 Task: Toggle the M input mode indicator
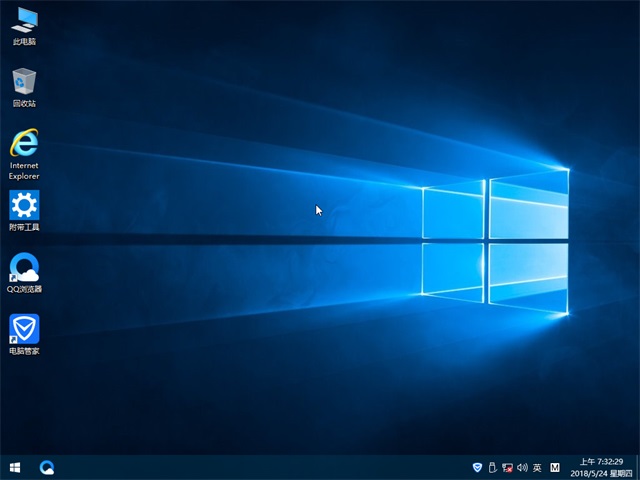[555, 467]
